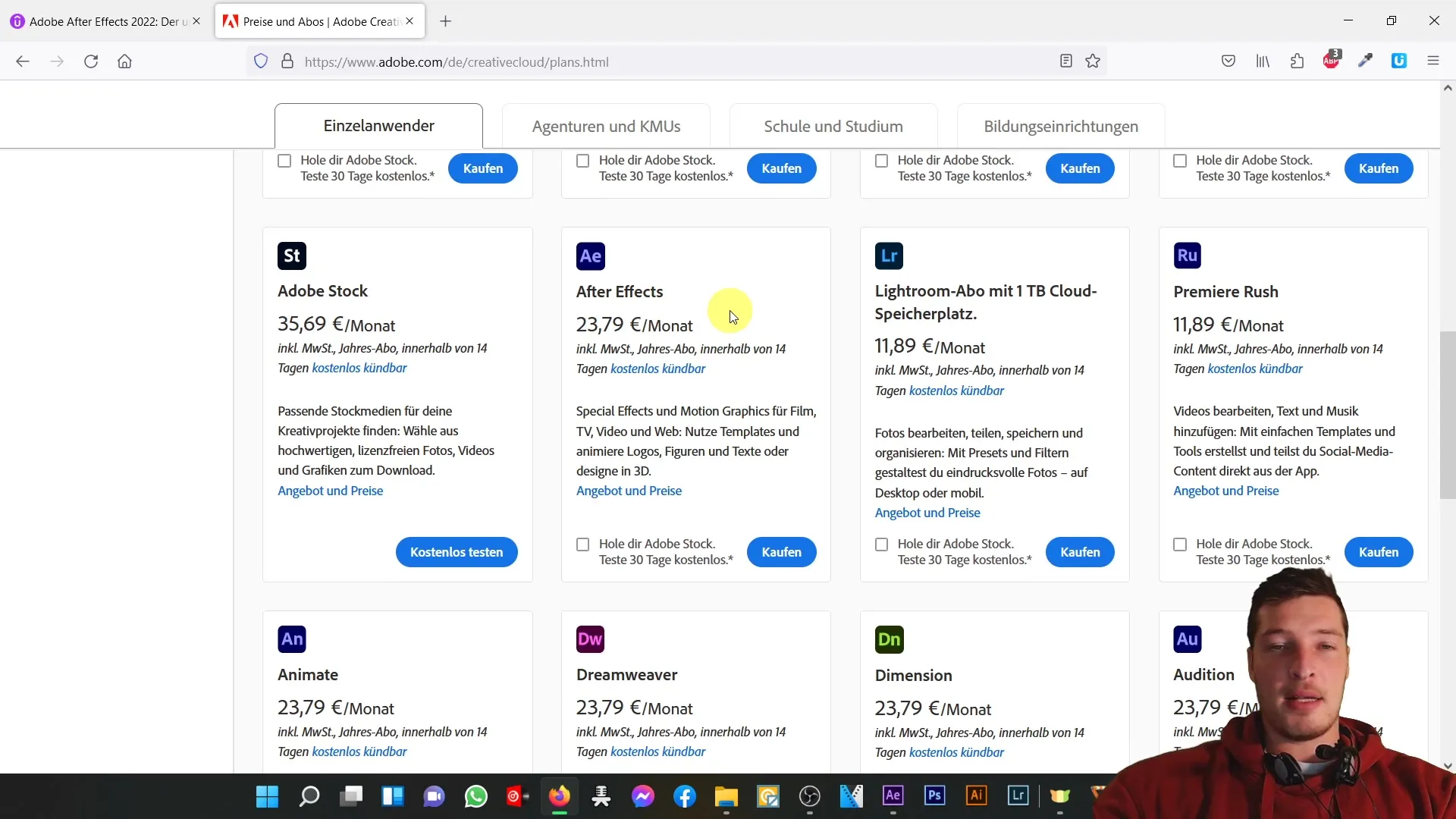Check Adobe Stock box in Lightroom card
This screenshot has width=1456, height=819.
pyautogui.click(x=882, y=544)
